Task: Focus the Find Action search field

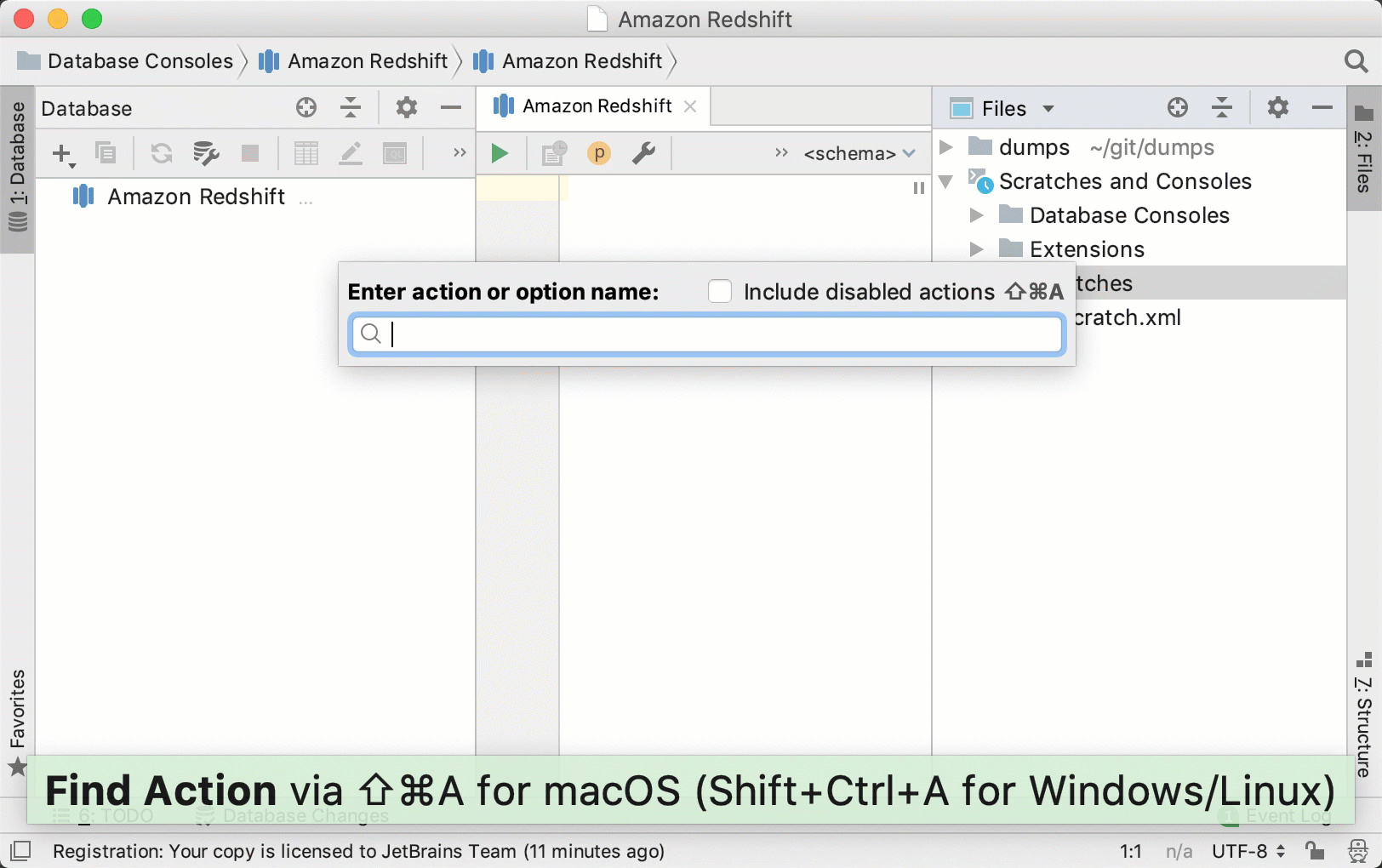Action: point(706,334)
